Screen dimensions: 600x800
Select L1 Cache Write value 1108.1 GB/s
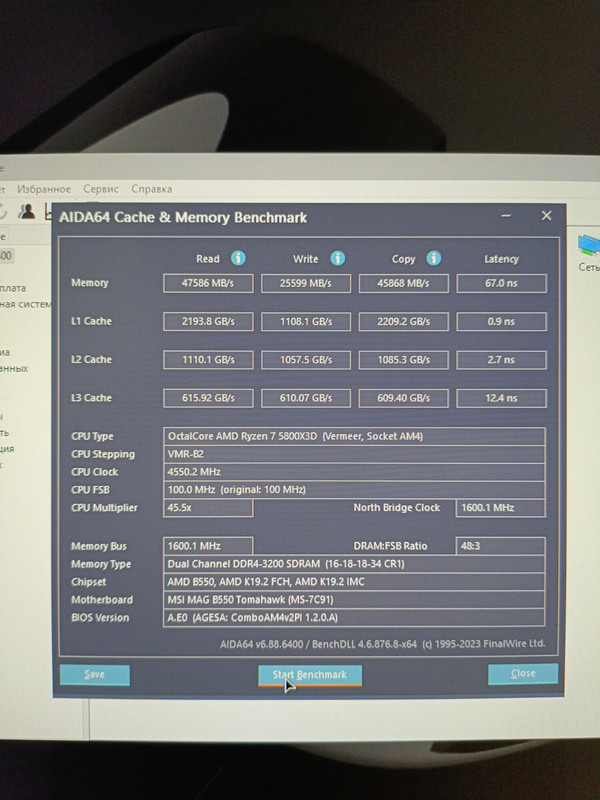[306, 321]
